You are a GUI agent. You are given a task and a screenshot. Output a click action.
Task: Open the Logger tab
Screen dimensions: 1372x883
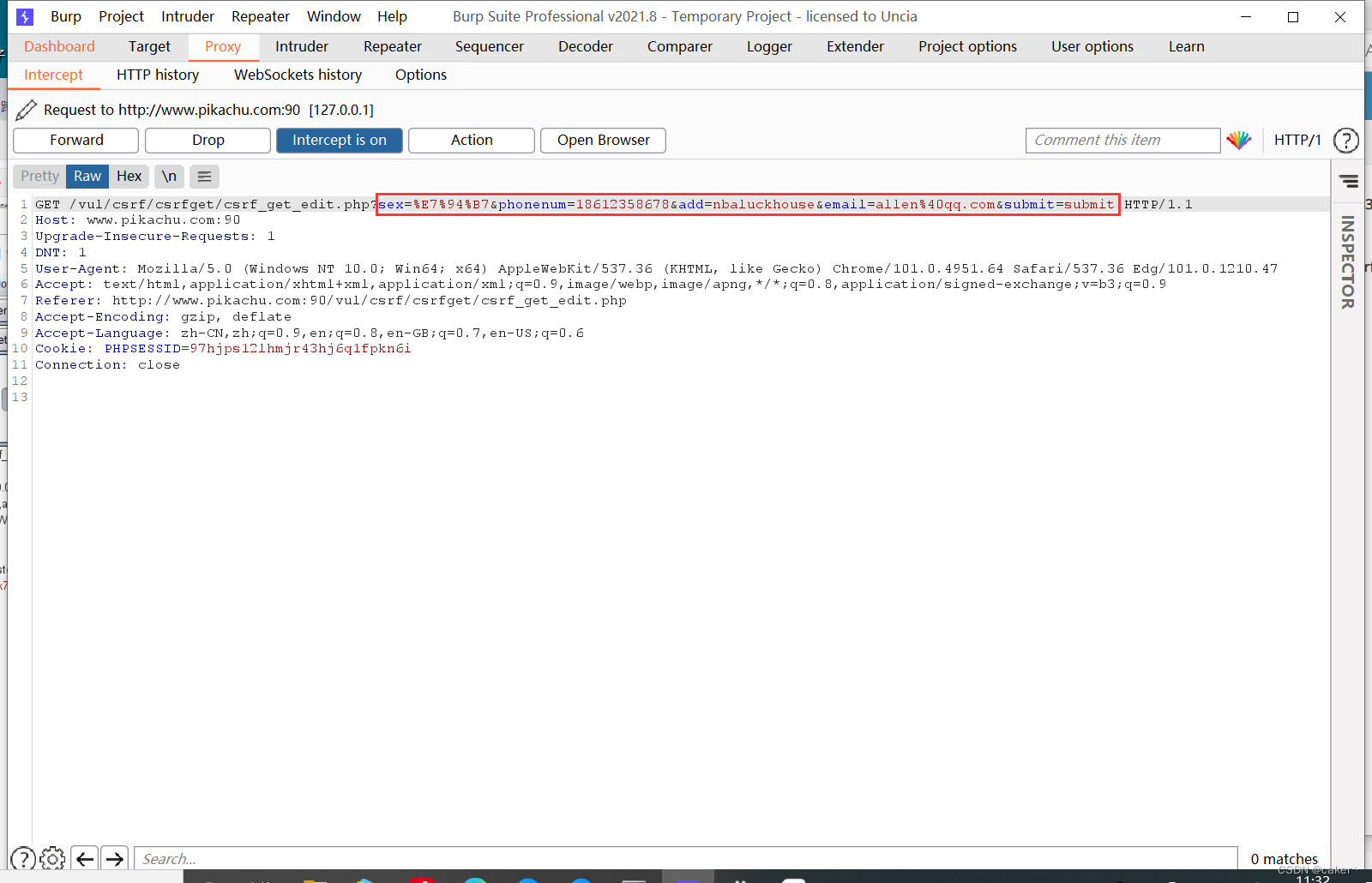click(769, 47)
